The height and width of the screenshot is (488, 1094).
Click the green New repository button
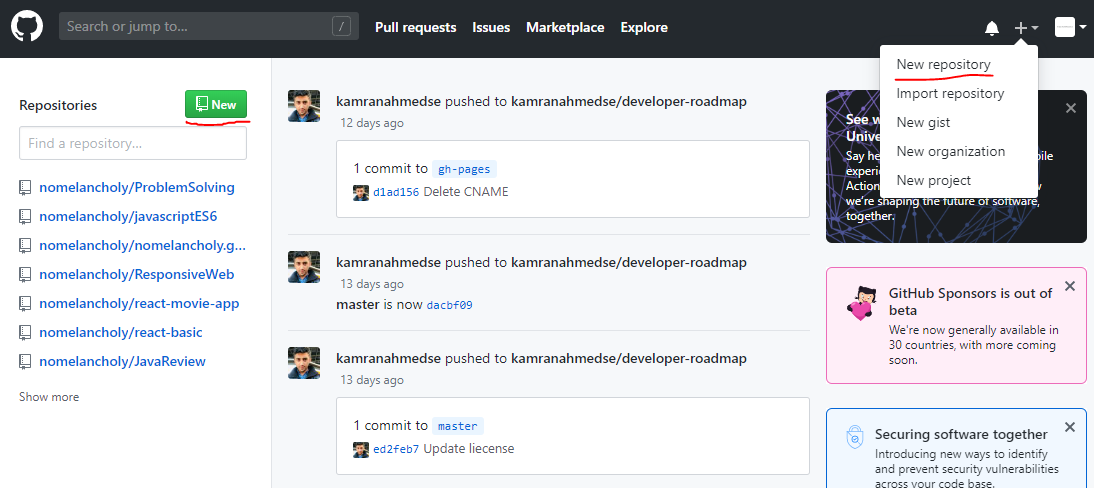point(216,105)
